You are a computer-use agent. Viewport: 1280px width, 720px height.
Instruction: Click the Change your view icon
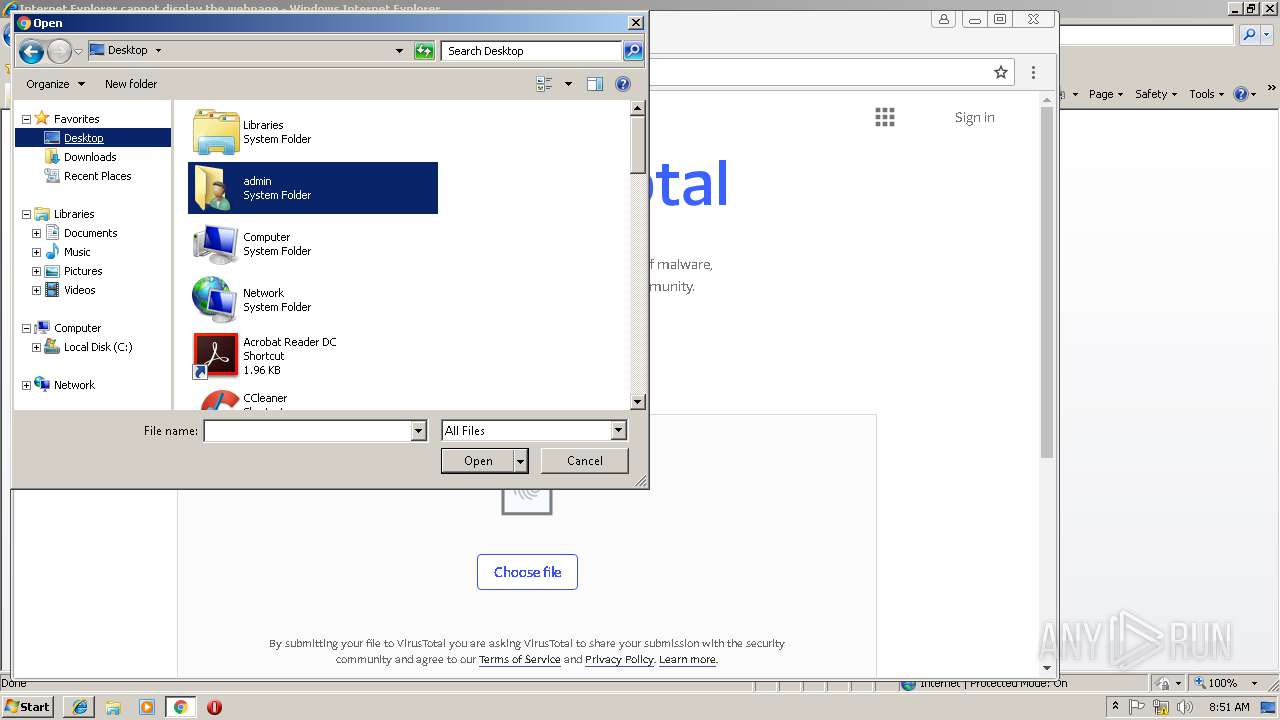pyautogui.click(x=544, y=84)
